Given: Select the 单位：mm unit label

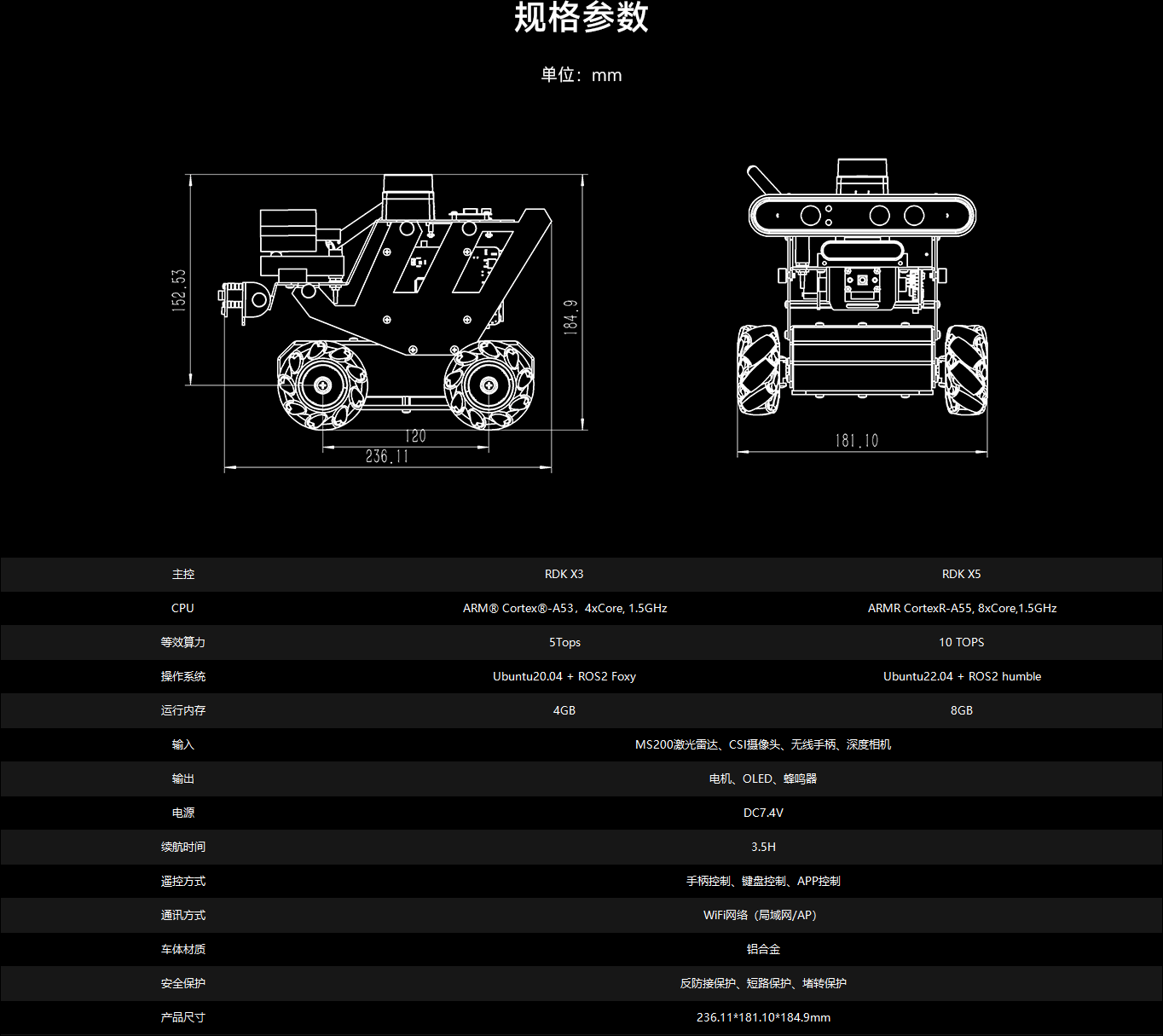Looking at the screenshot, I should point(581,75).
